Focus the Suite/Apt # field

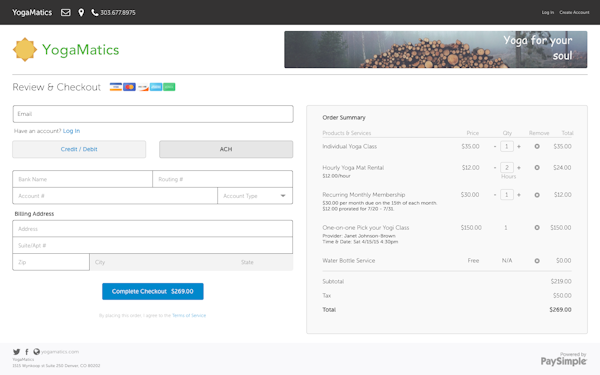click(153, 246)
